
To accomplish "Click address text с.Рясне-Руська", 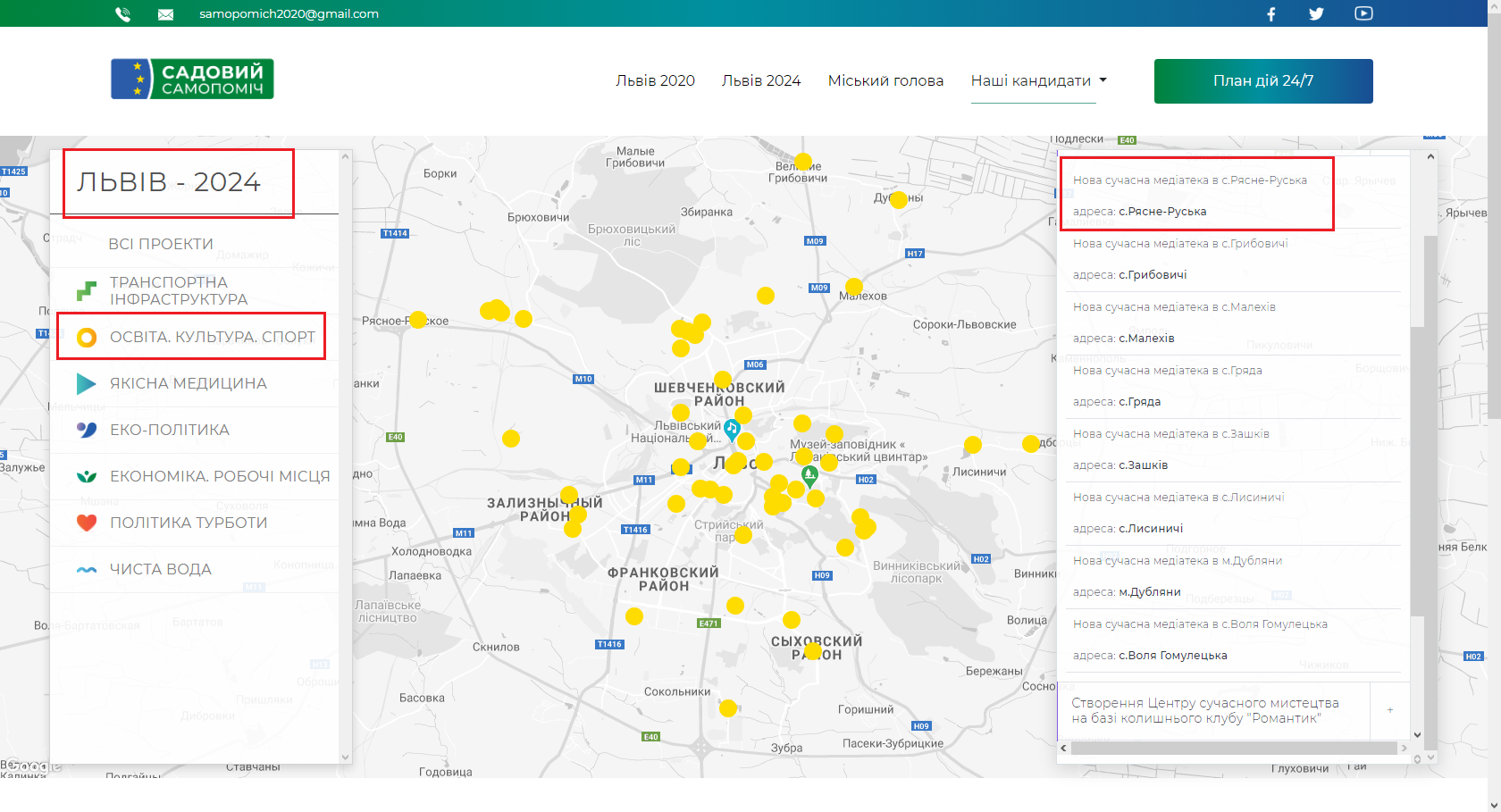I will click(1162, 212).
